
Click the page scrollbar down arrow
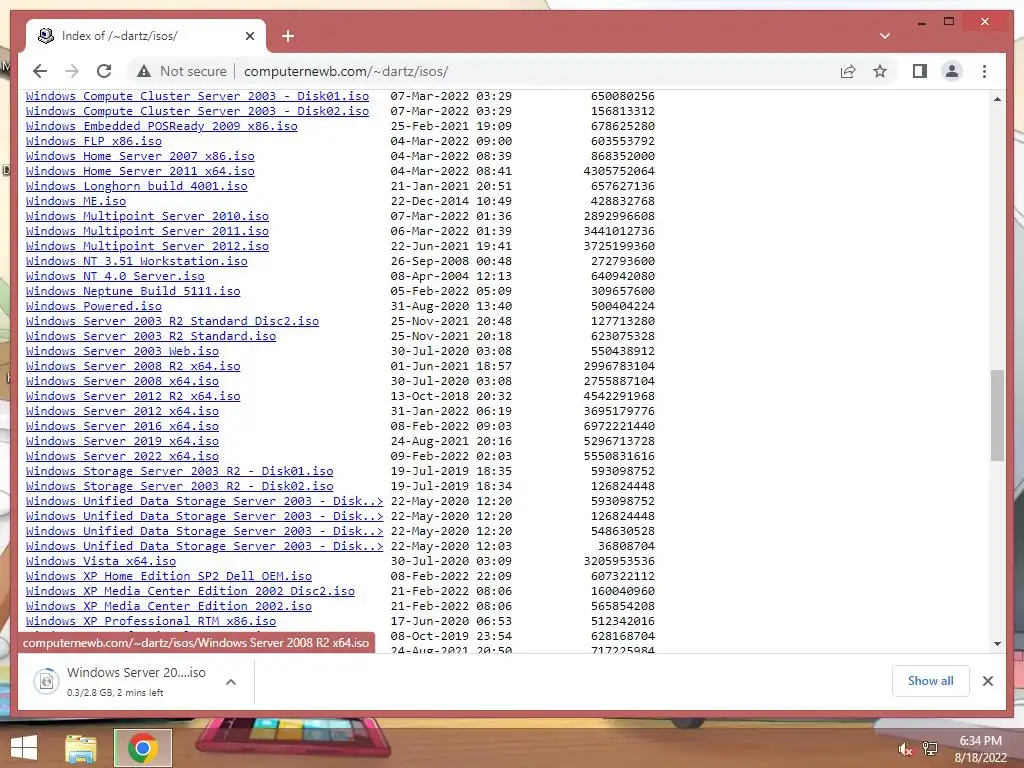[997, 644]
